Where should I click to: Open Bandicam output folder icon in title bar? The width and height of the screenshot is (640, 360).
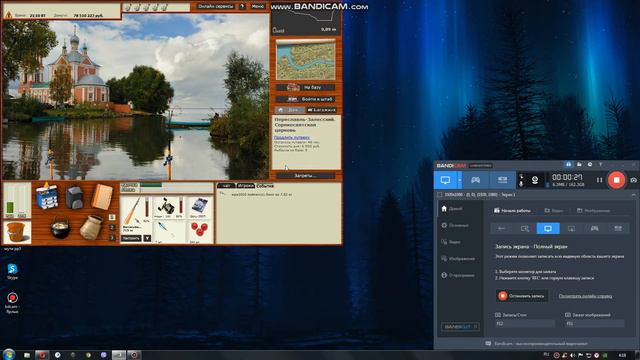point(579,164)
